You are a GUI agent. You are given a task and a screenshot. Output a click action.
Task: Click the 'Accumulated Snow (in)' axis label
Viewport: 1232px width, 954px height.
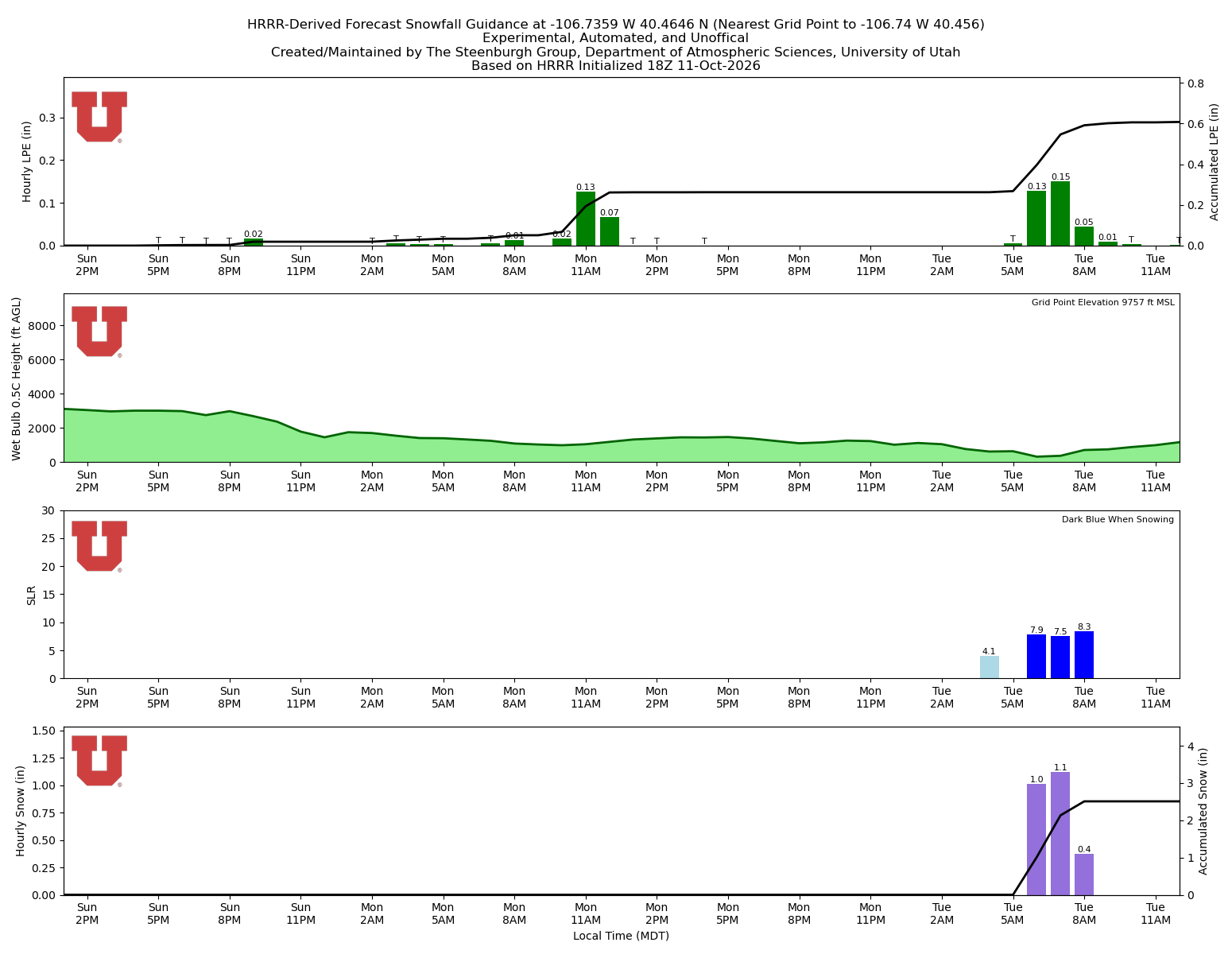pyautogui.click(x=1203, y=811)
